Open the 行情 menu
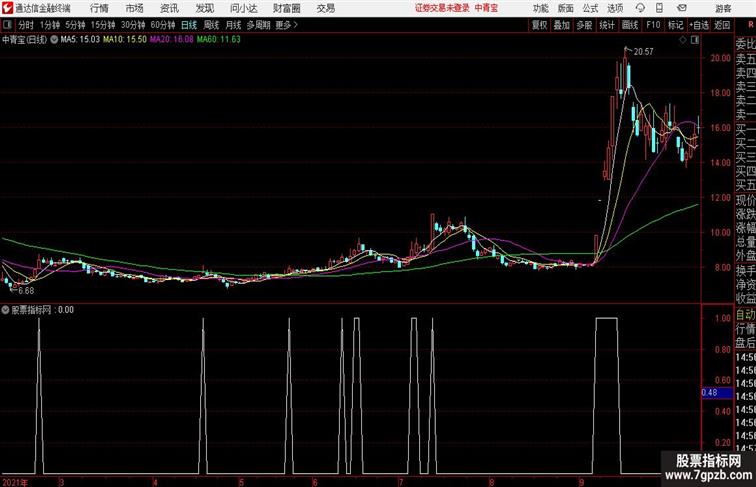 coord(99,8)
